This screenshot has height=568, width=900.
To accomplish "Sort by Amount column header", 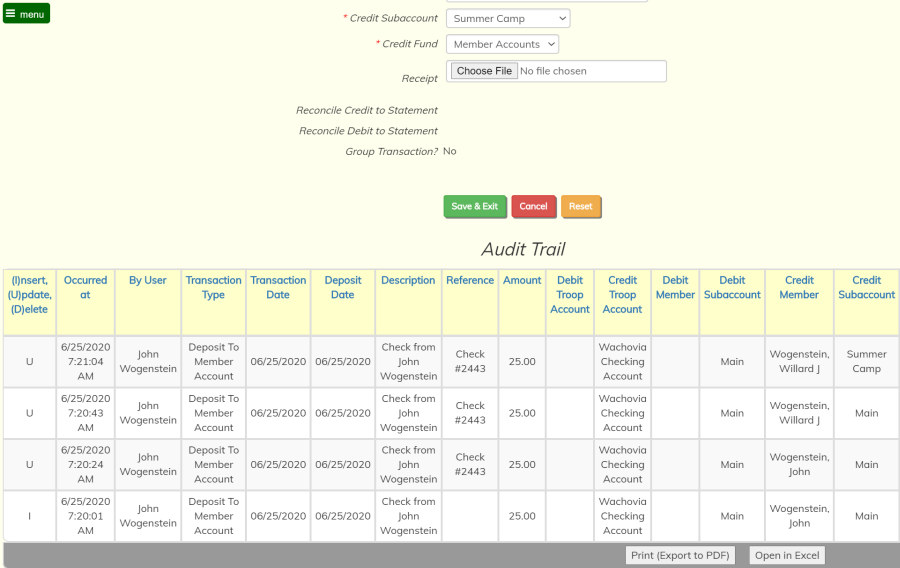I will pyautogui.click(x=522, y=280).
